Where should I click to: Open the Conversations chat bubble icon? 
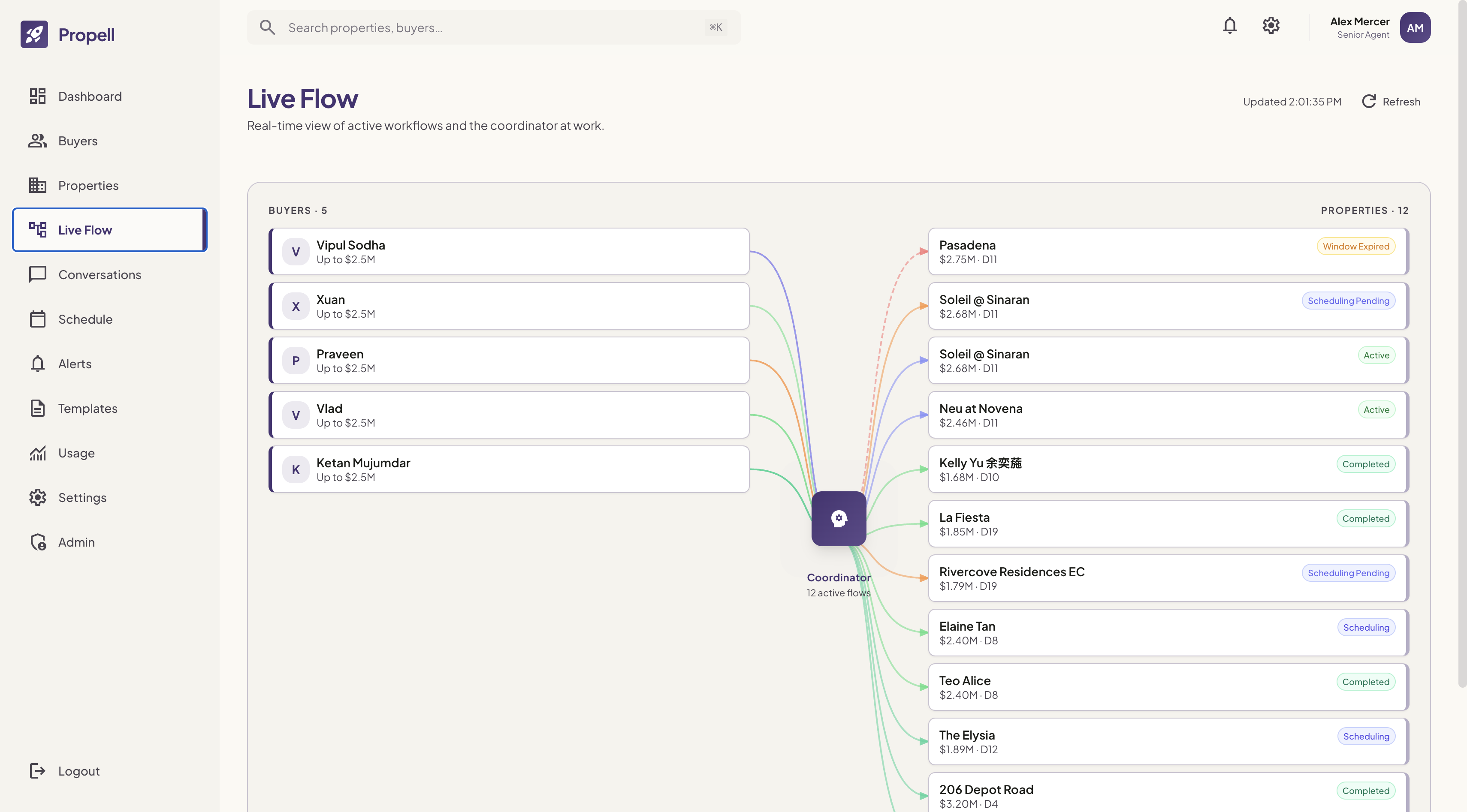38,274
